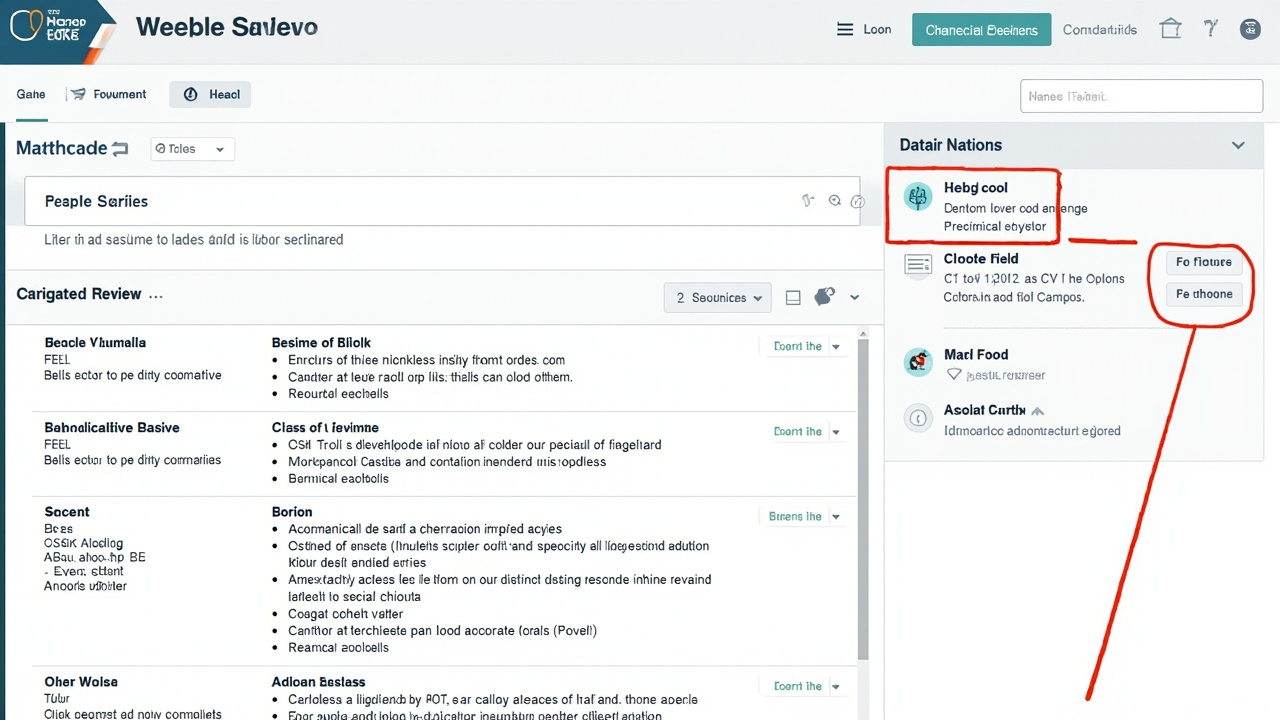The height and width of the screenshot is (720, 1280).
Task: Click the tag icon in Carigated Review toolbar
Action: tap(824, 297)
